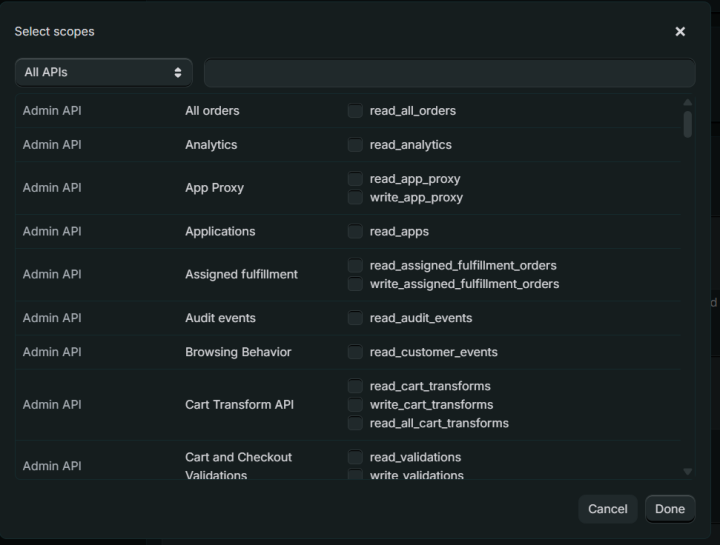Click the scope search input field

(449, 73)
